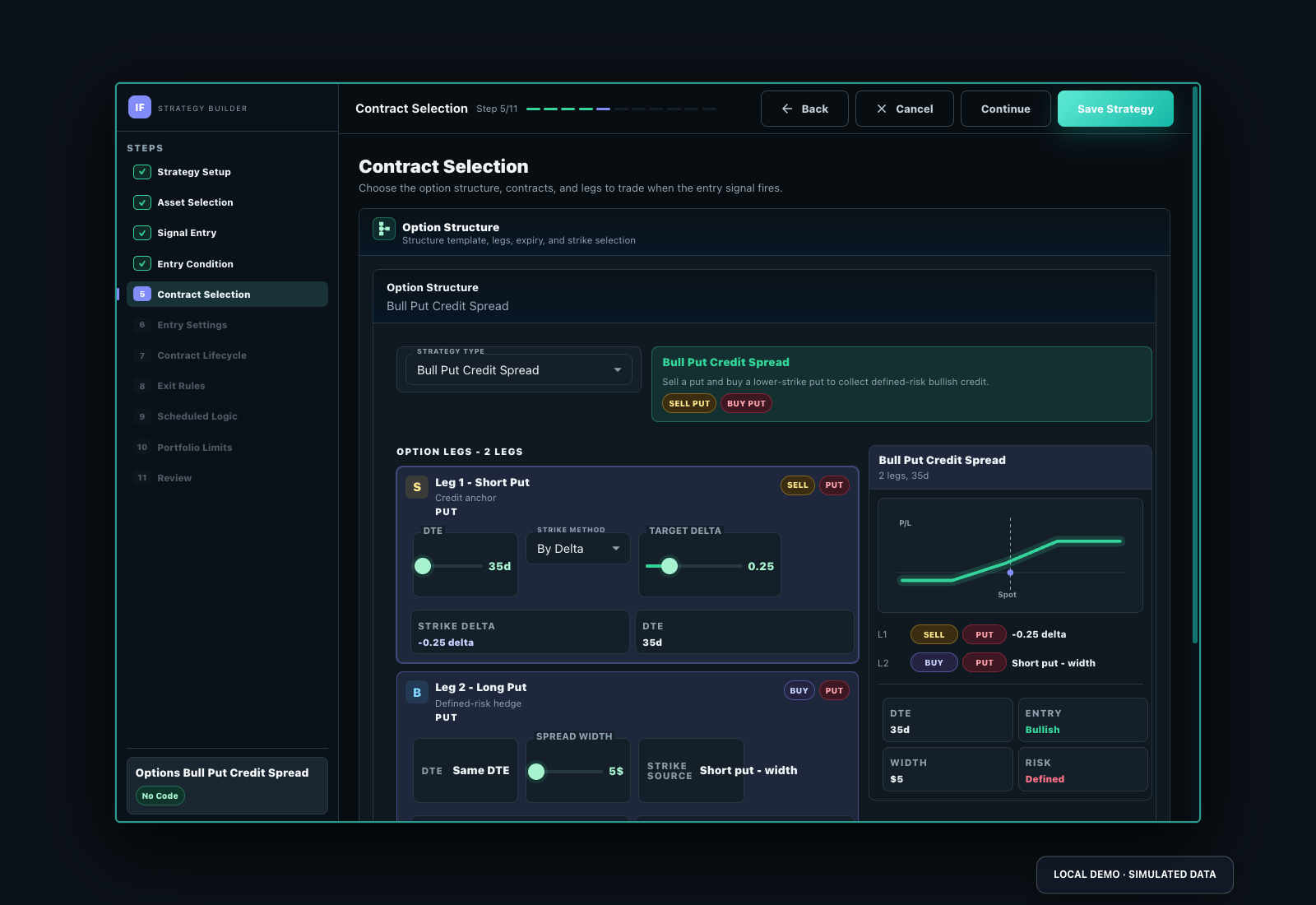Click the Back button

coord(804,109)
